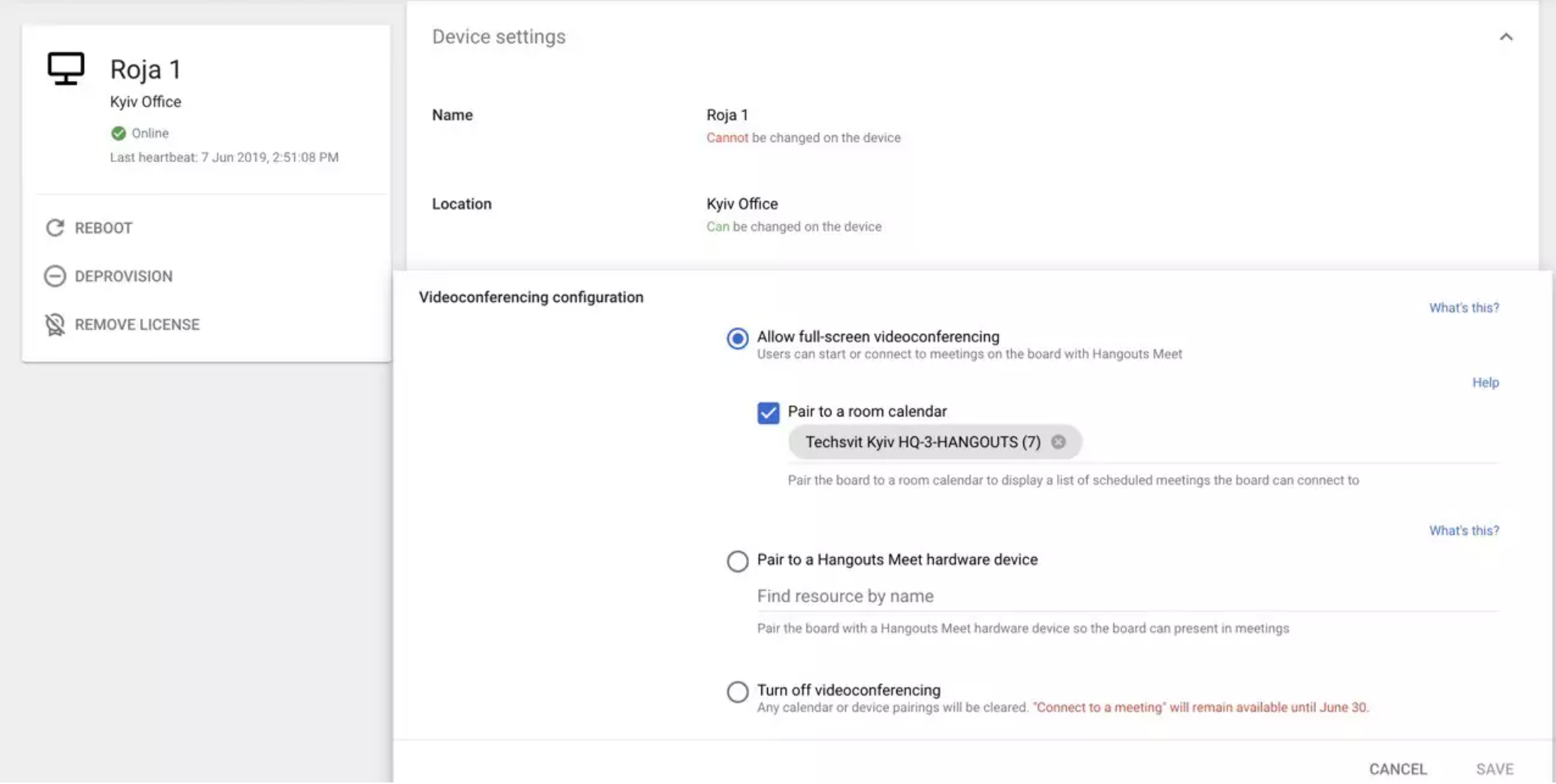Click the 'Cannot be changed on the device' note
The height and width of the screenshot is (784, 1556).
click(x=803, y=138)
